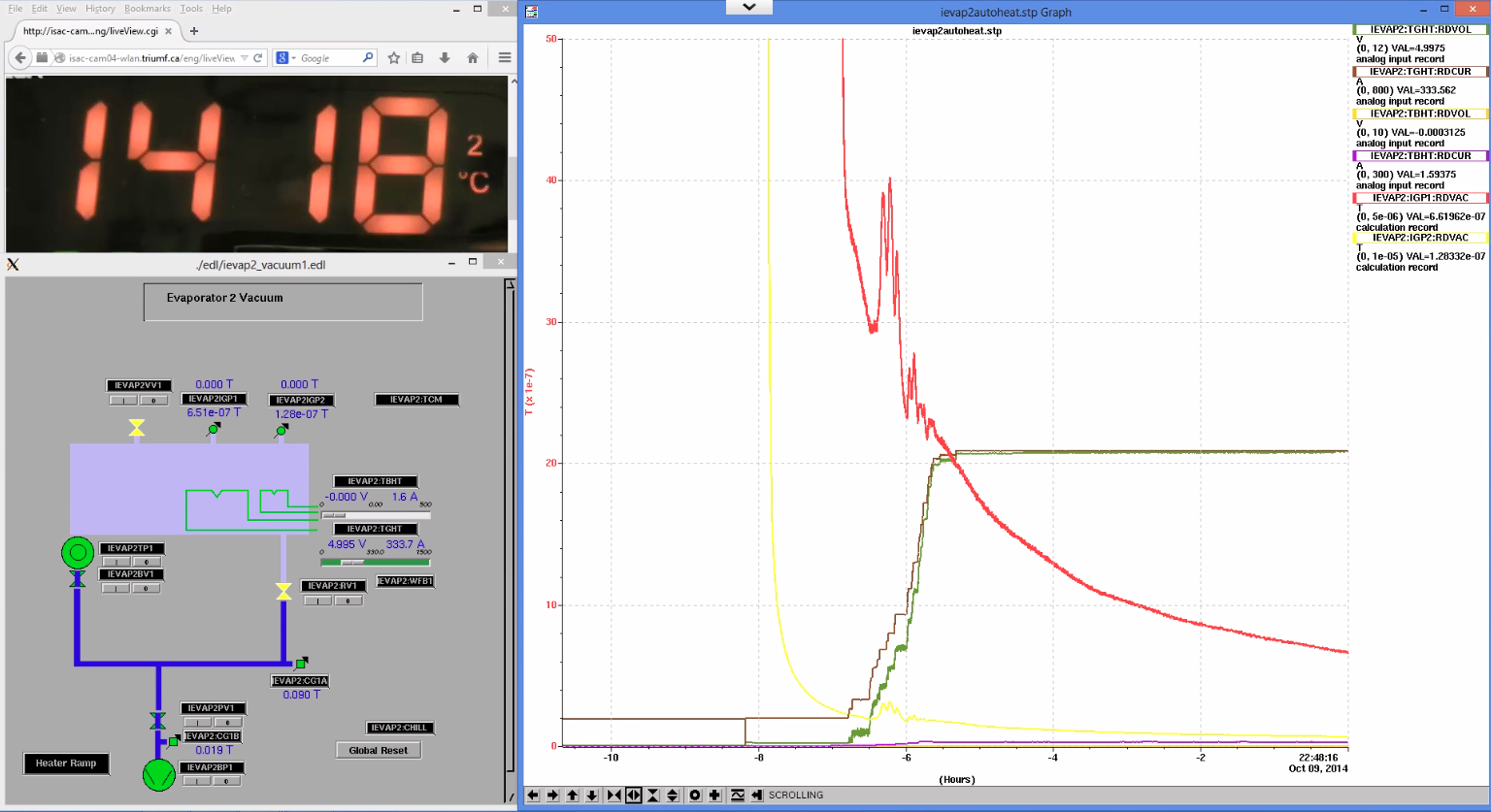Open the IEVAP2:TCM related display

point(416,400)
